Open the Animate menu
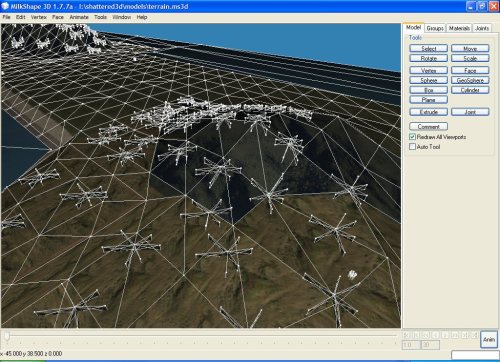 click(79, 17)
